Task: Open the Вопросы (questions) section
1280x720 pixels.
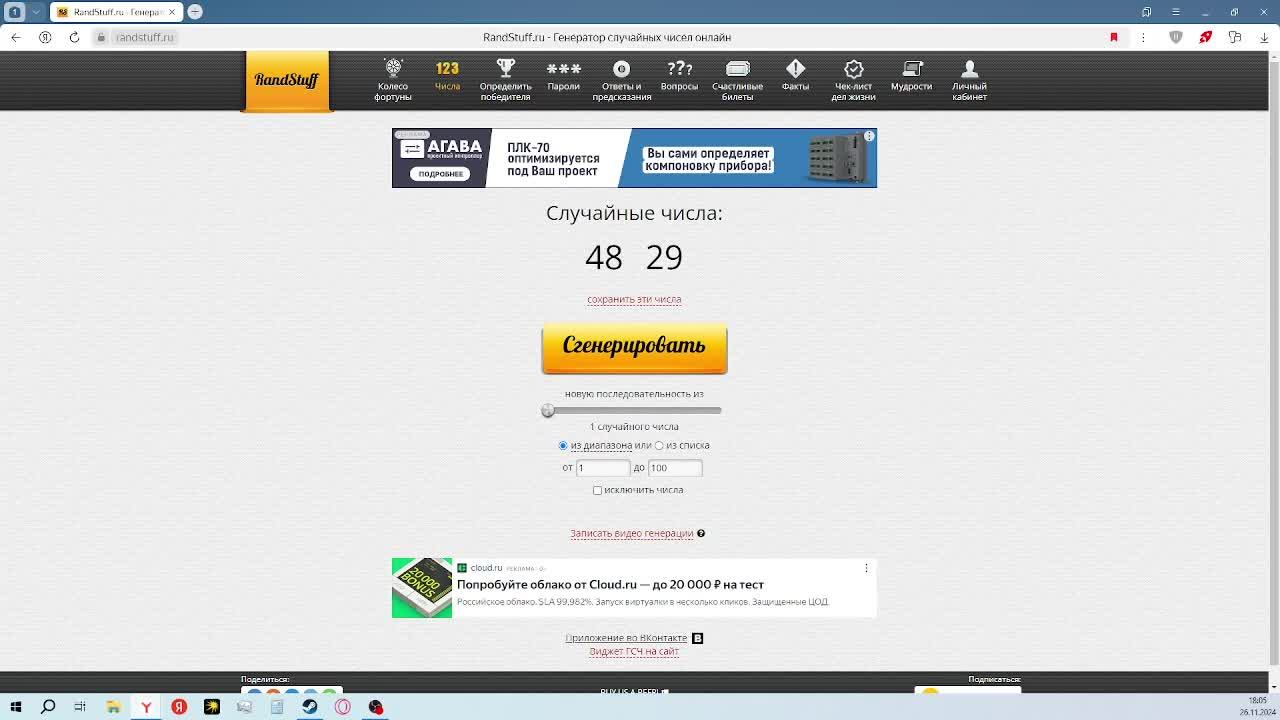Action: (x=679, y=75)
